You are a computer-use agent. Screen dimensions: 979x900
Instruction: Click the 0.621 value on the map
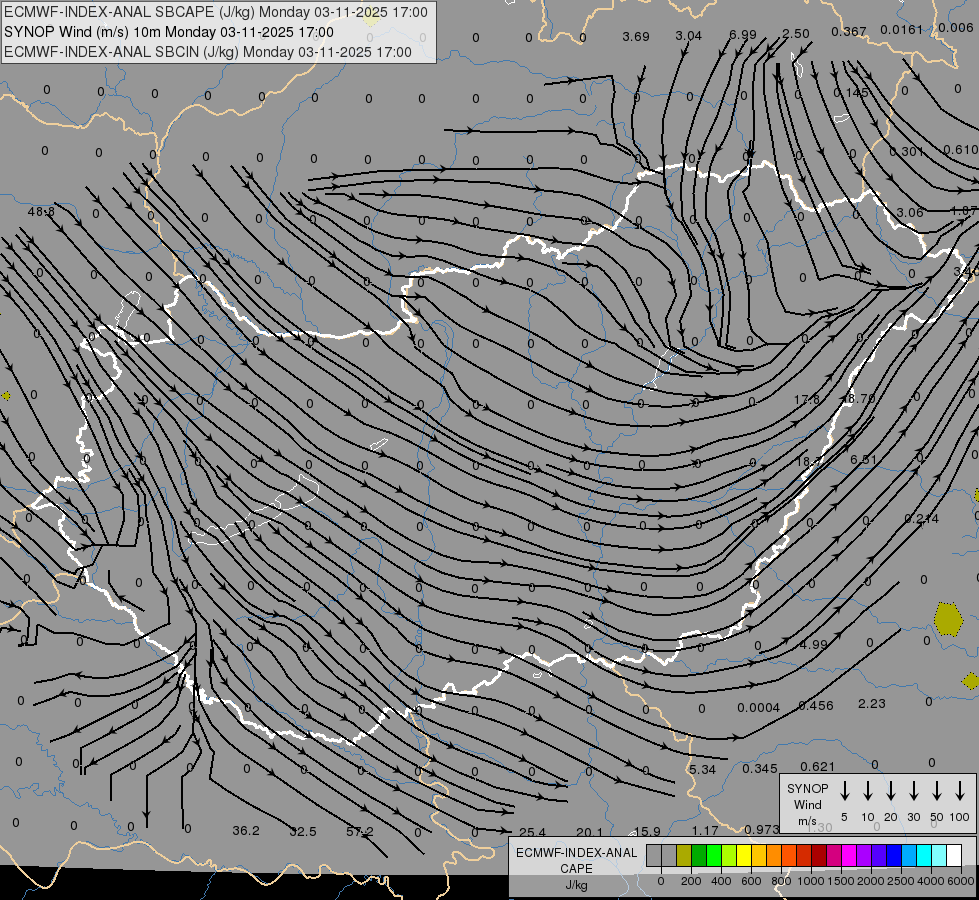point(817,766)
